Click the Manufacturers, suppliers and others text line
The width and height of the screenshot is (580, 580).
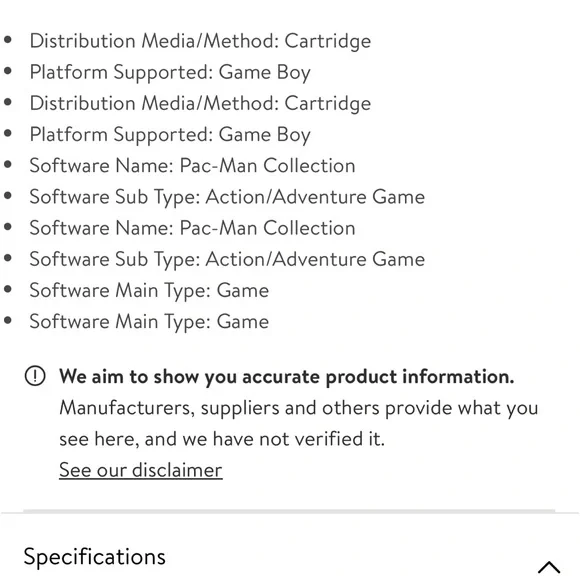pyautogui.click(x=299, y=408)
